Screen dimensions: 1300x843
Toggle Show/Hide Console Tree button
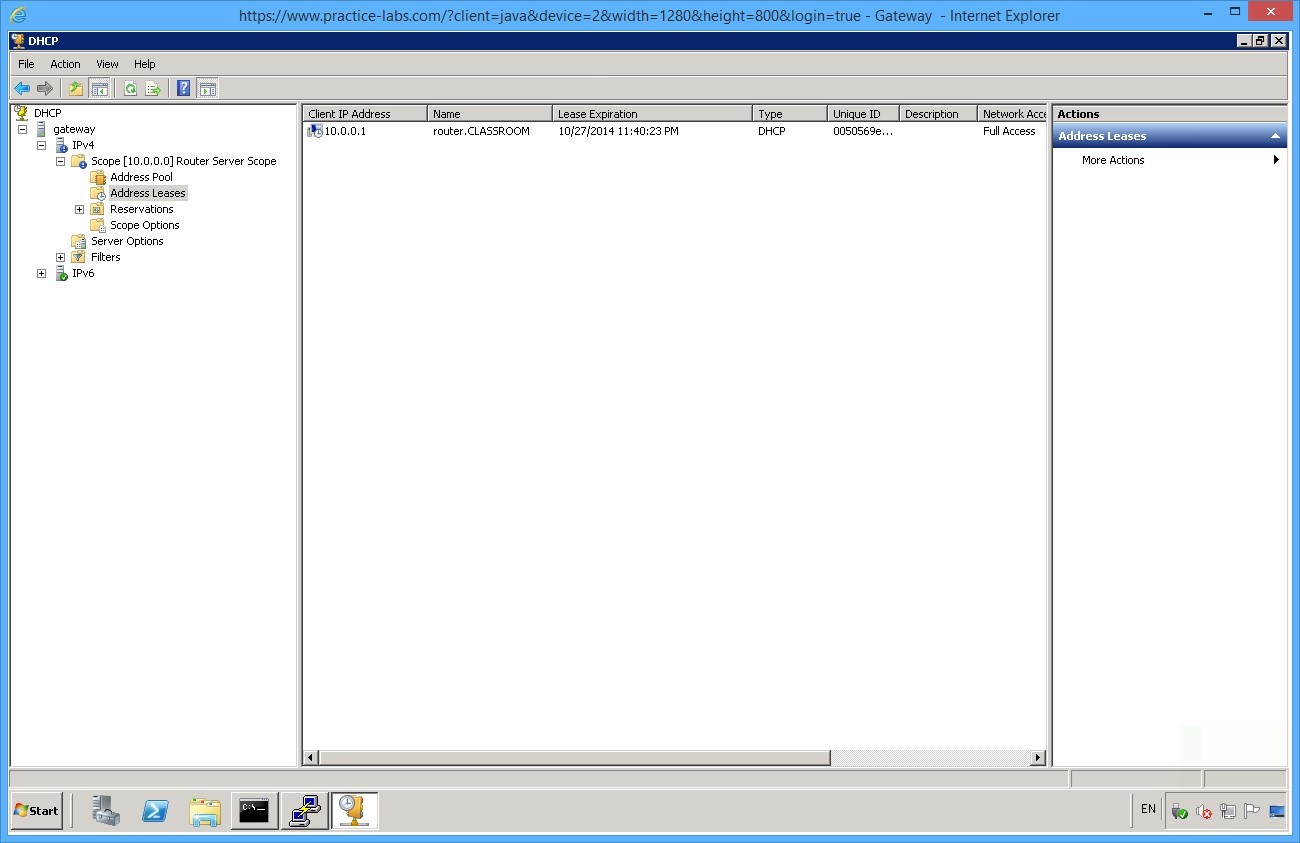(x=100, y=89)
